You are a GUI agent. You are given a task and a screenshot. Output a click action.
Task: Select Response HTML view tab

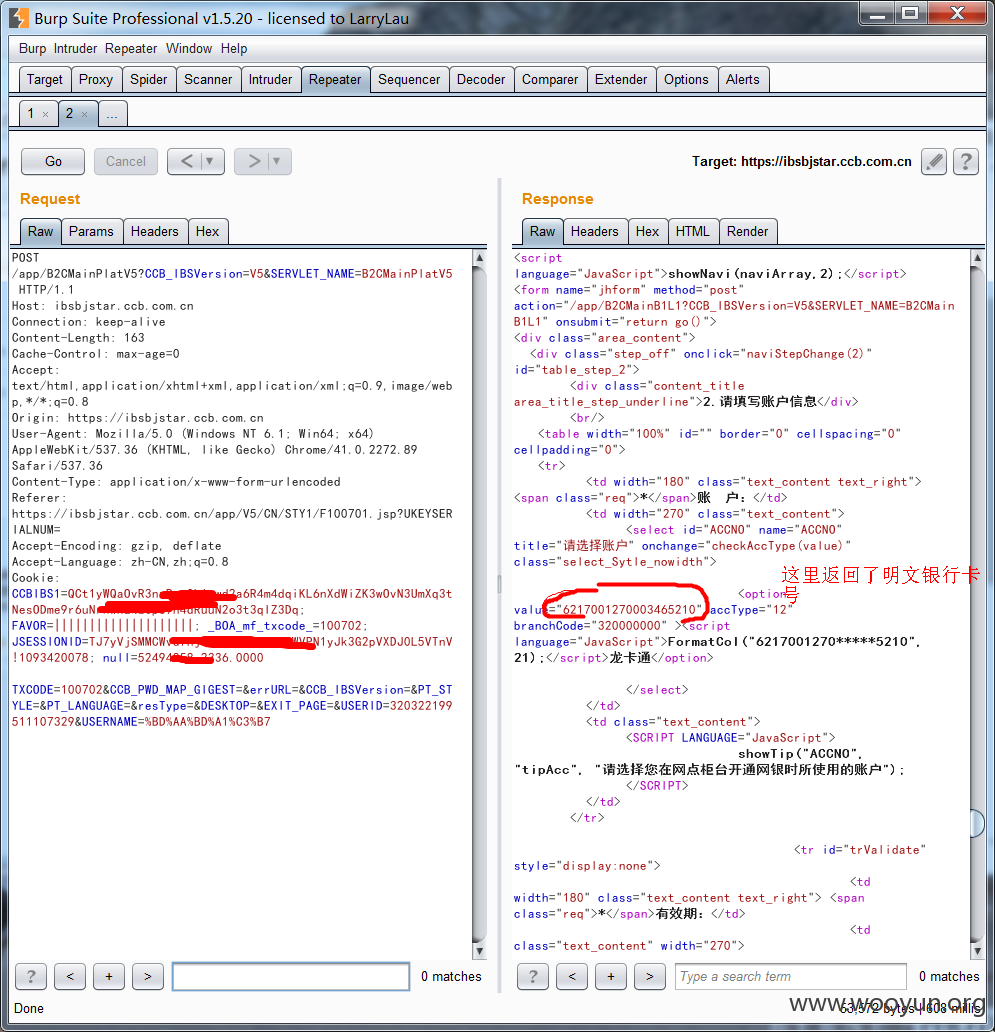tap(693, 232)
